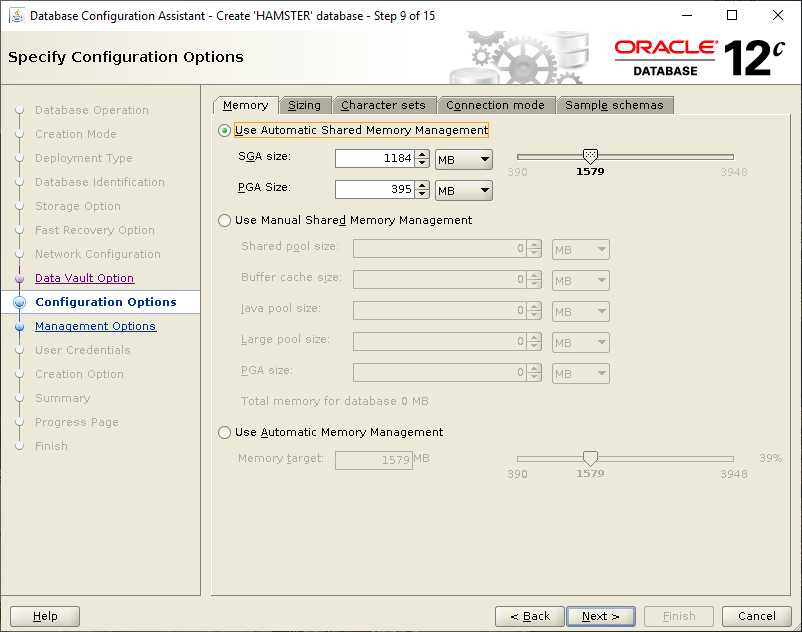Click the 'Database Operation' step label
Screen dimensions: 802x632
pyautogui.click(x=92, y=110)
